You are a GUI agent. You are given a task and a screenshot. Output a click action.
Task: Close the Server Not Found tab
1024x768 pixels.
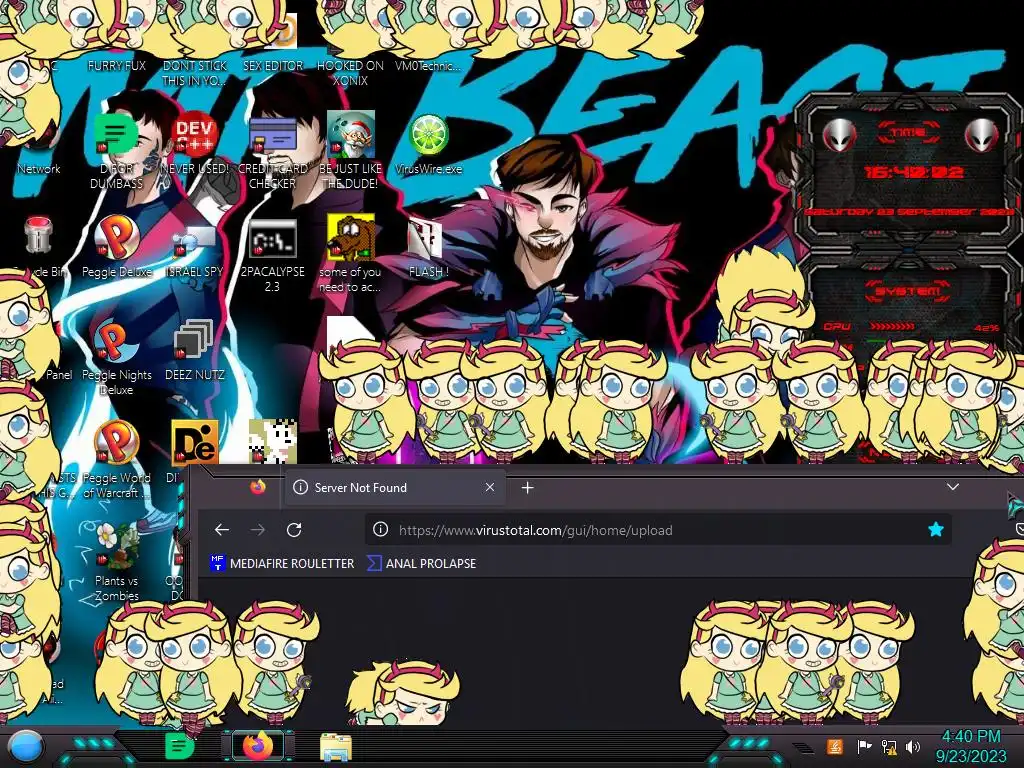click(490, 487)
